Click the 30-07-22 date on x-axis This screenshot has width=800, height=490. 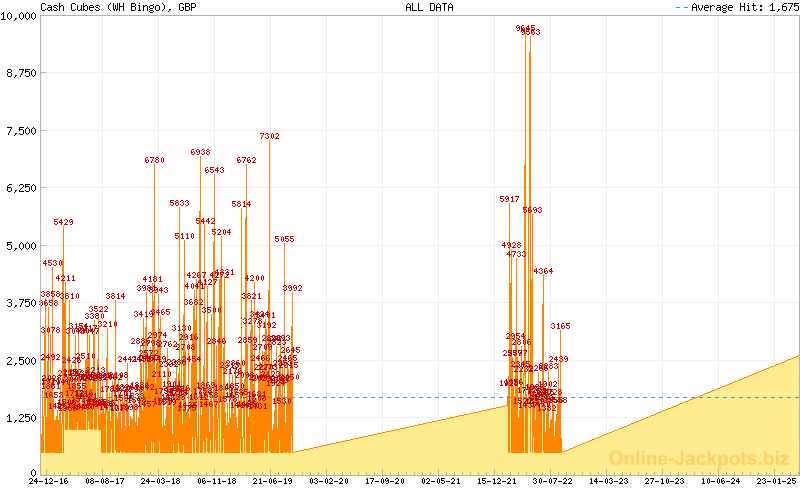[553, 481]
